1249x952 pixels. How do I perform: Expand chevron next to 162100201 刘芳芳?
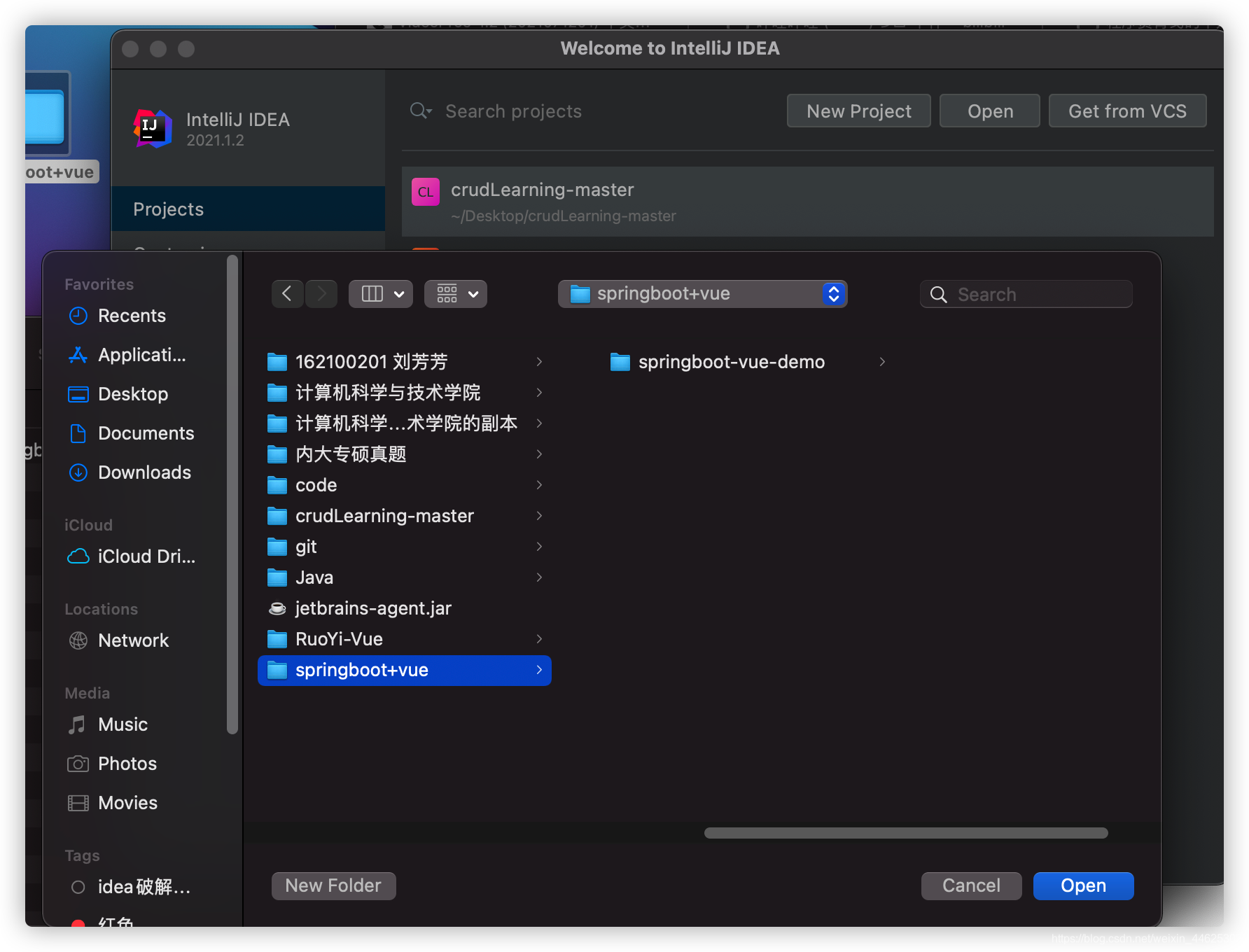click(539, 362)
